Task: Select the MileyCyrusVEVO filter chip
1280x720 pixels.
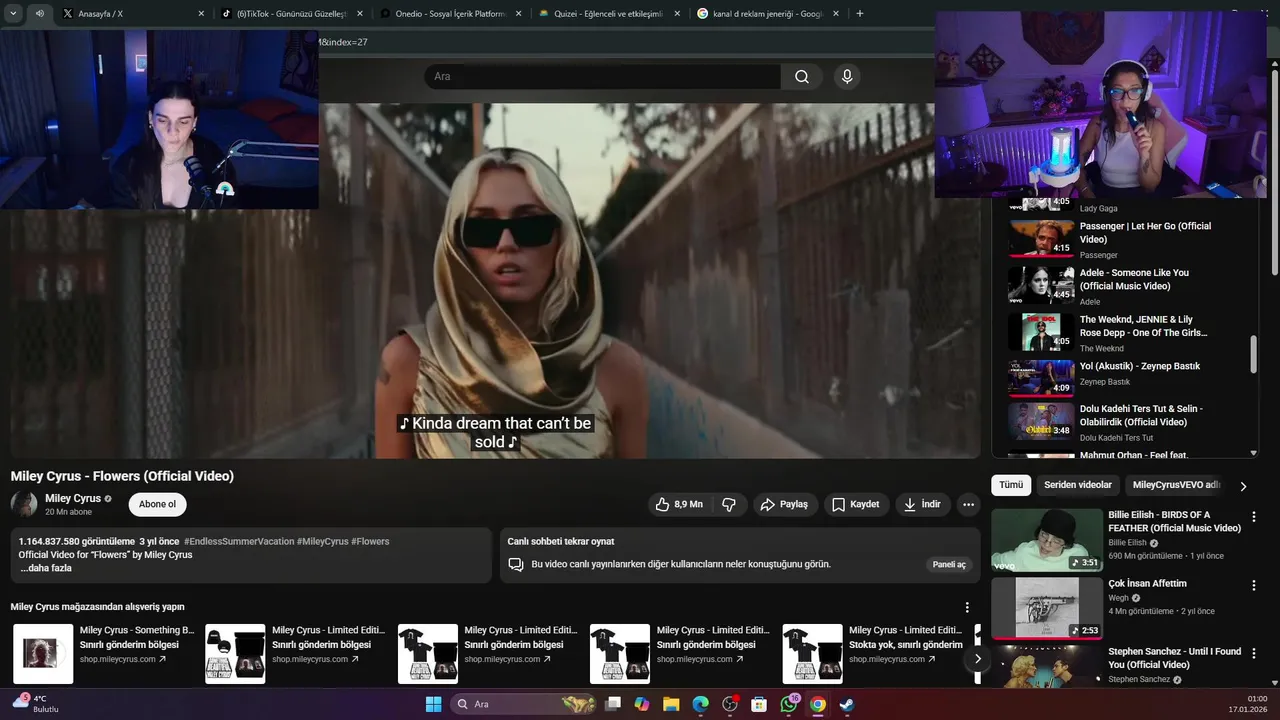Action: point(1176,485)
